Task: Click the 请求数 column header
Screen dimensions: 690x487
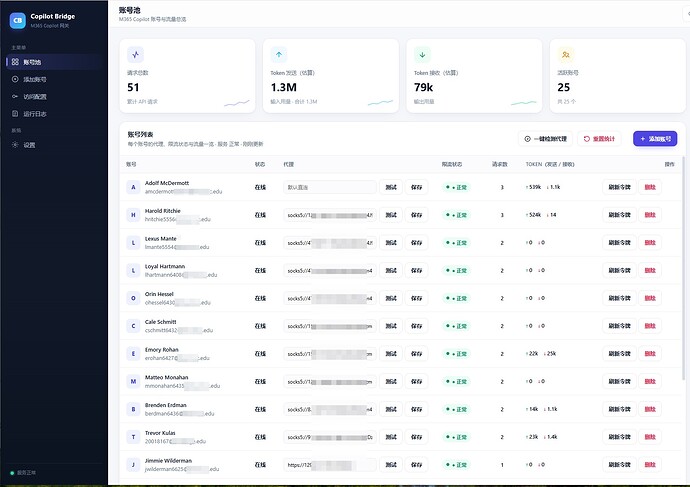Action: click(x=499, y=164)
